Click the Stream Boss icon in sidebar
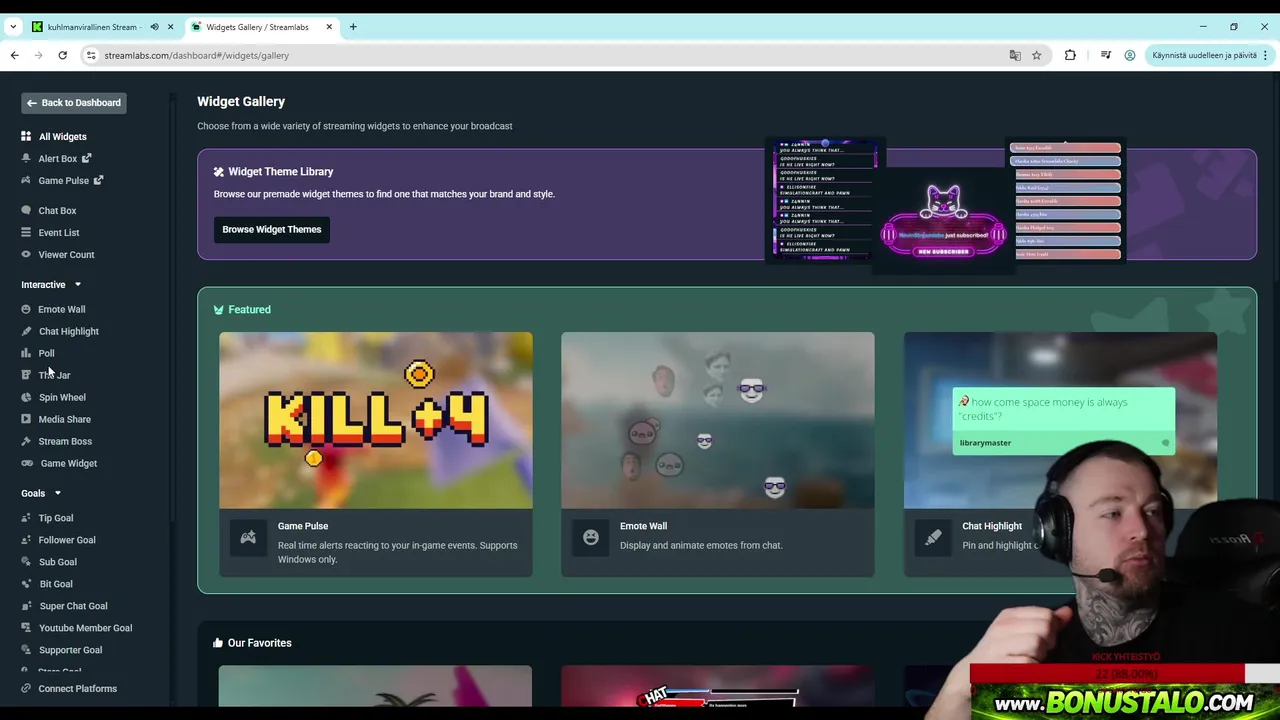The image size is (1280, 720). (x=26, y=441)
